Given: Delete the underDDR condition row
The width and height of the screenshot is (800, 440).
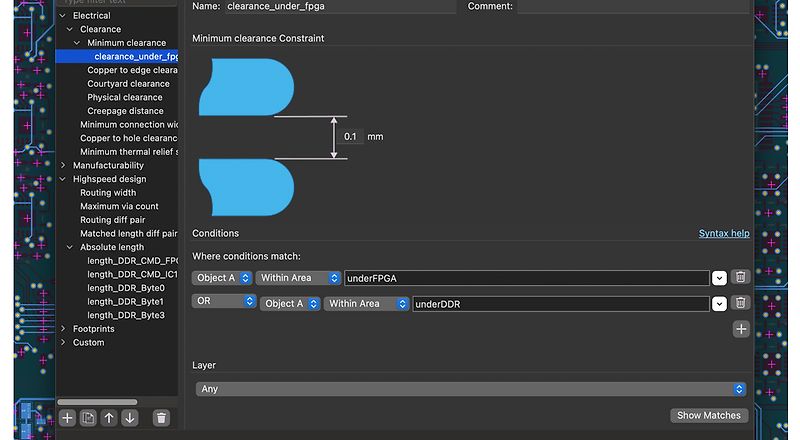Looking at the screenshot, I should (x=740, y=303).
